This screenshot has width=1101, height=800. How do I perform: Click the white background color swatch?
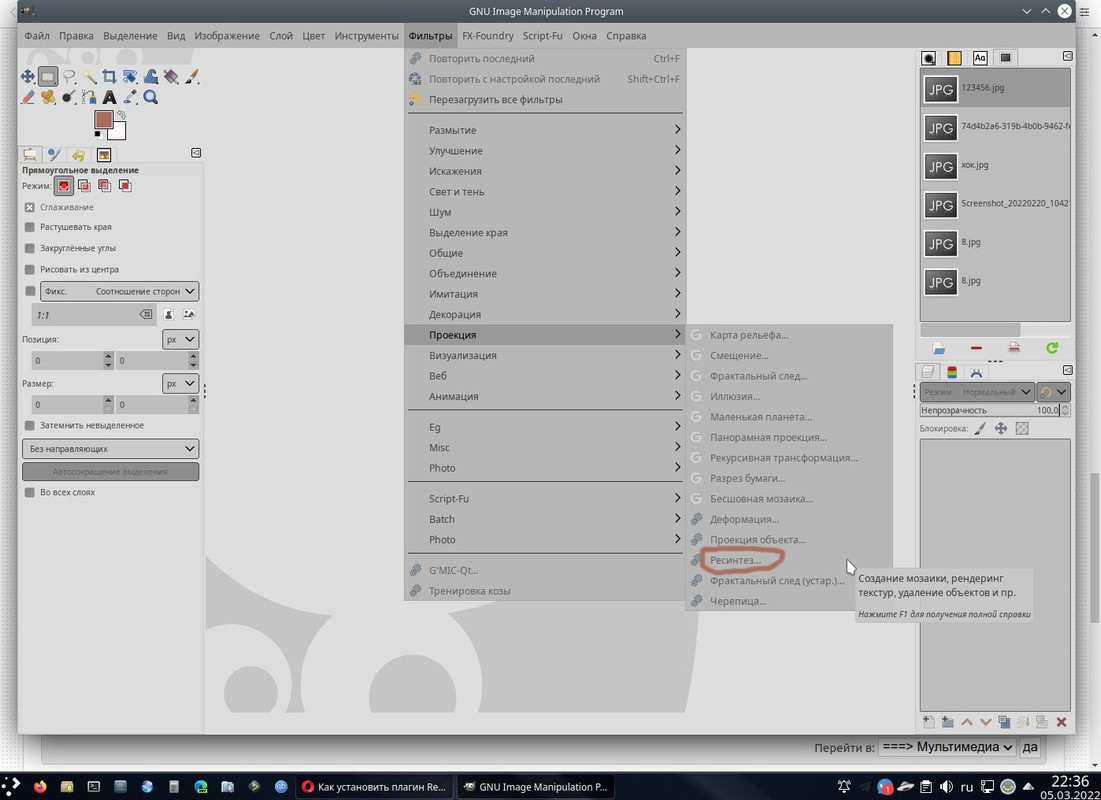point(118,131)
